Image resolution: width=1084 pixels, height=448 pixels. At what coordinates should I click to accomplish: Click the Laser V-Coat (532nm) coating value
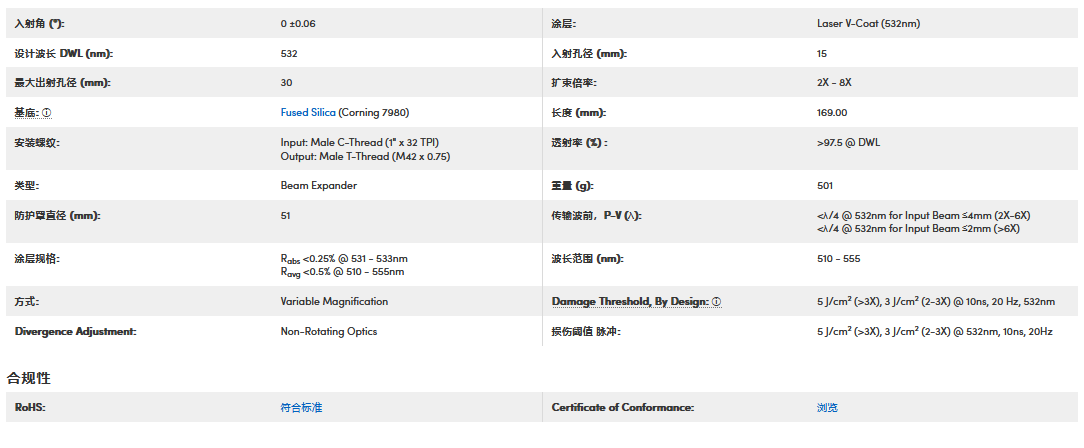[x=861, y=23]
